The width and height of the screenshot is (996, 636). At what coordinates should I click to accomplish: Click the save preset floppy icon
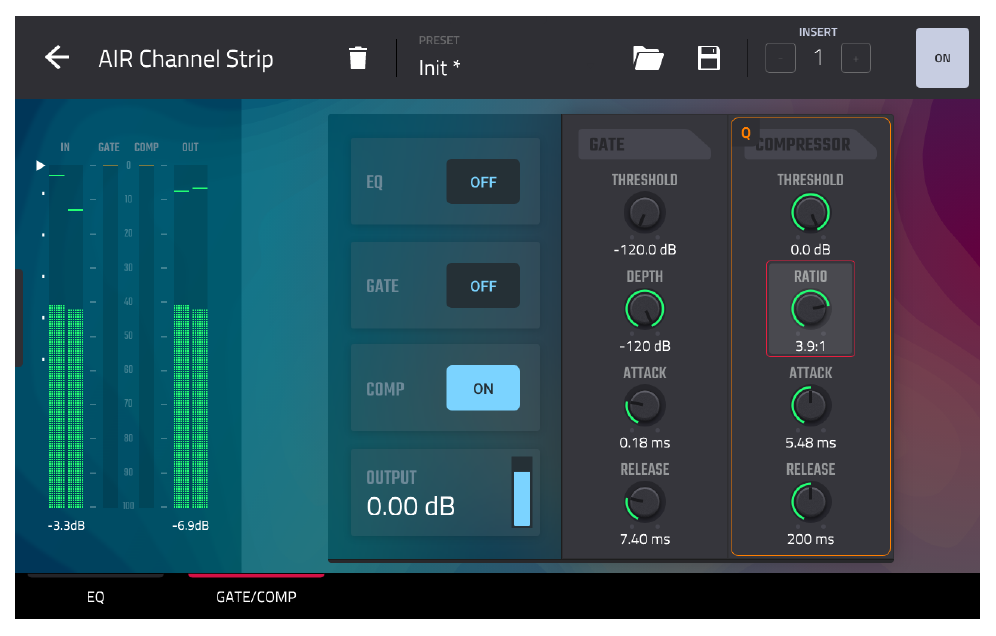pos(708,58)
